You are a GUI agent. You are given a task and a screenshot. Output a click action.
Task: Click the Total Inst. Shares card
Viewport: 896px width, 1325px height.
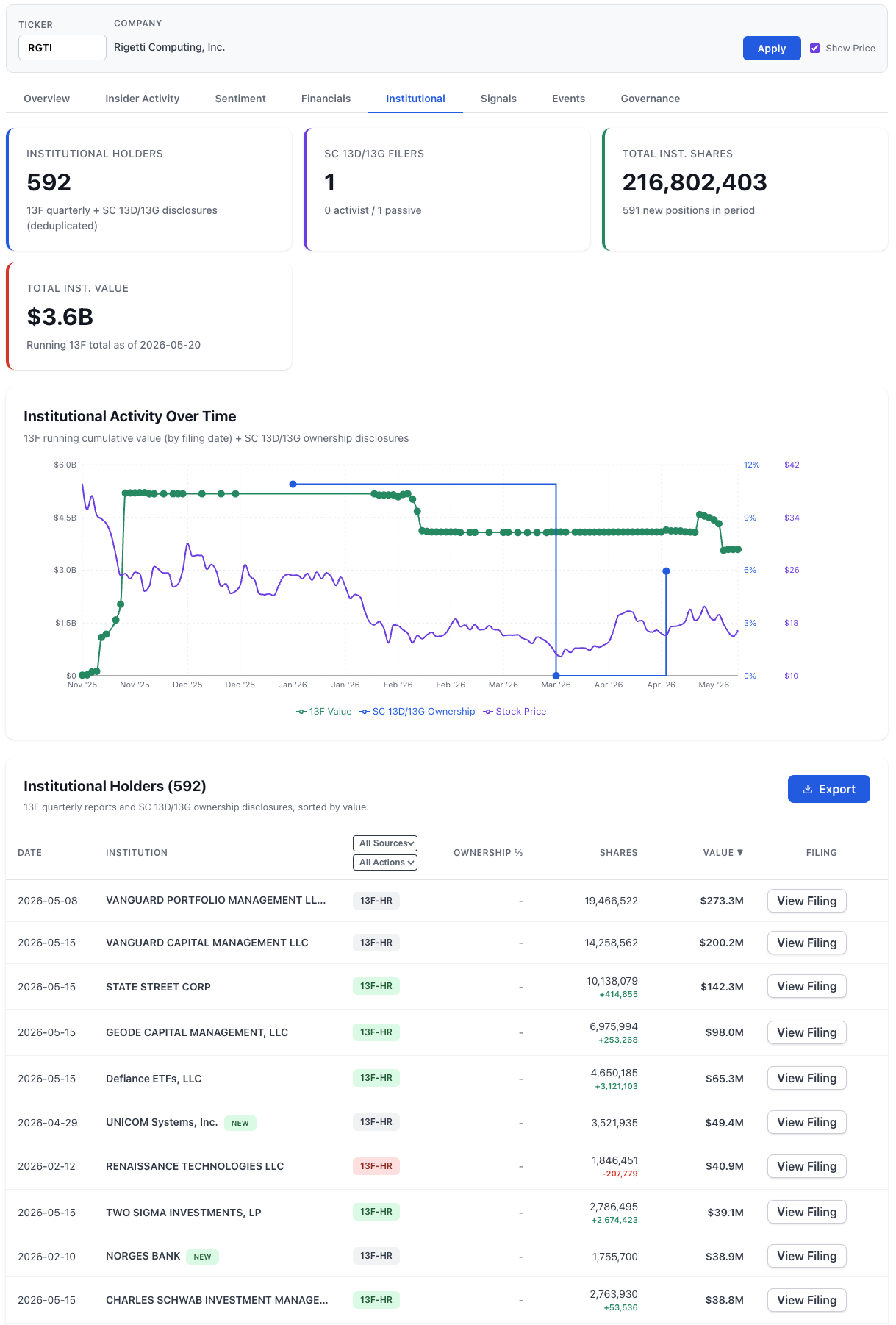point(745,190)
